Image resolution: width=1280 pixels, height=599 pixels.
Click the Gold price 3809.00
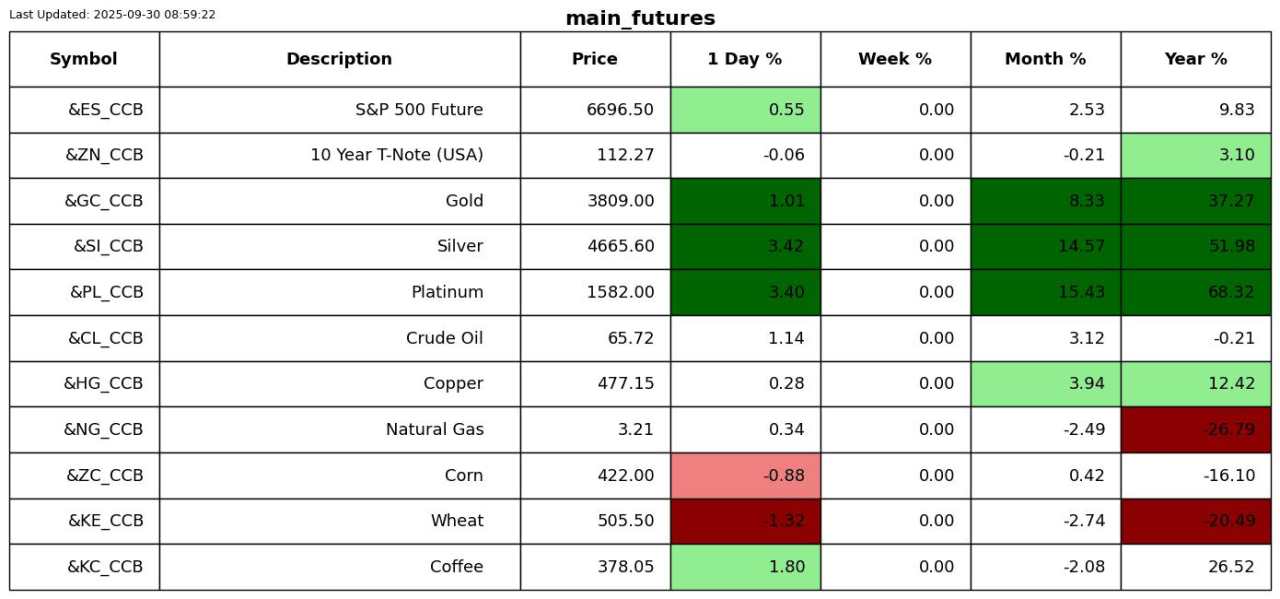click(621, 201)
